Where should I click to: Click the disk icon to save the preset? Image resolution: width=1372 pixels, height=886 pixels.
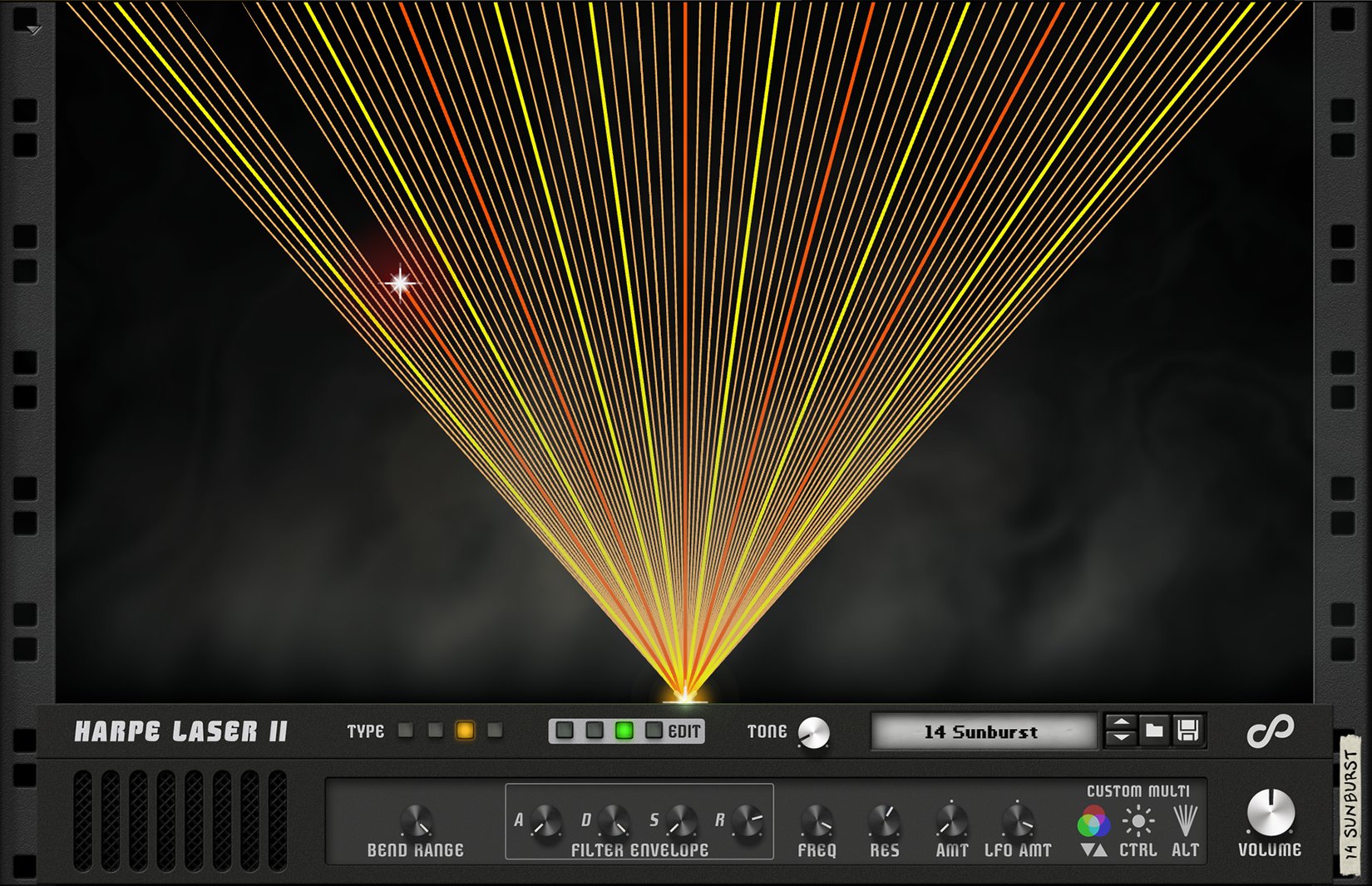click(1187, 731)
